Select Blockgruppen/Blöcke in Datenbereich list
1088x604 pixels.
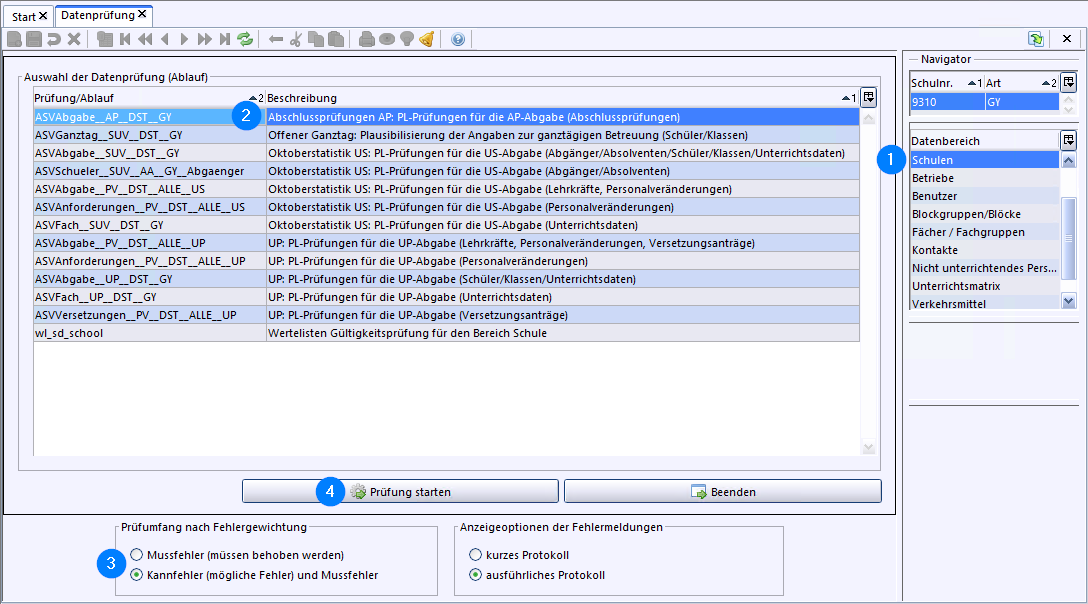coord(985,215)
